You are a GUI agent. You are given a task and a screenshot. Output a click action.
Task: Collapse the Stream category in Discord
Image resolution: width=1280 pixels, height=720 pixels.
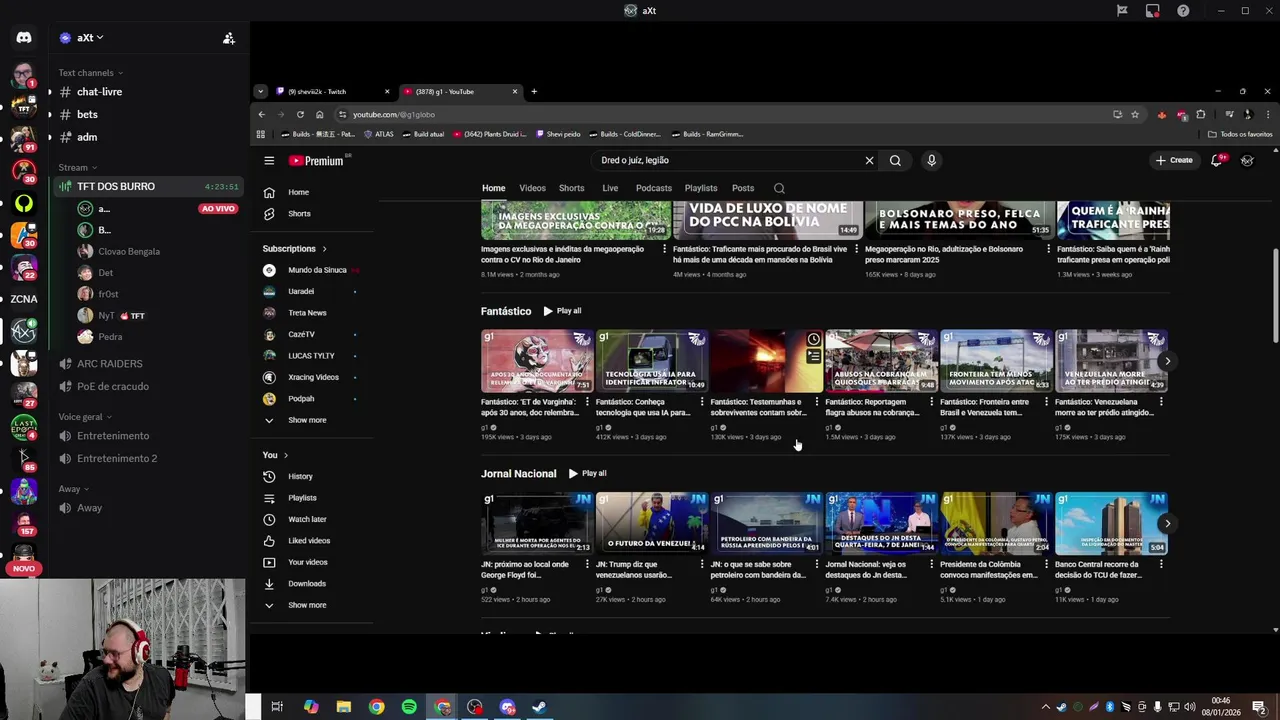click(x=77, y=167)
